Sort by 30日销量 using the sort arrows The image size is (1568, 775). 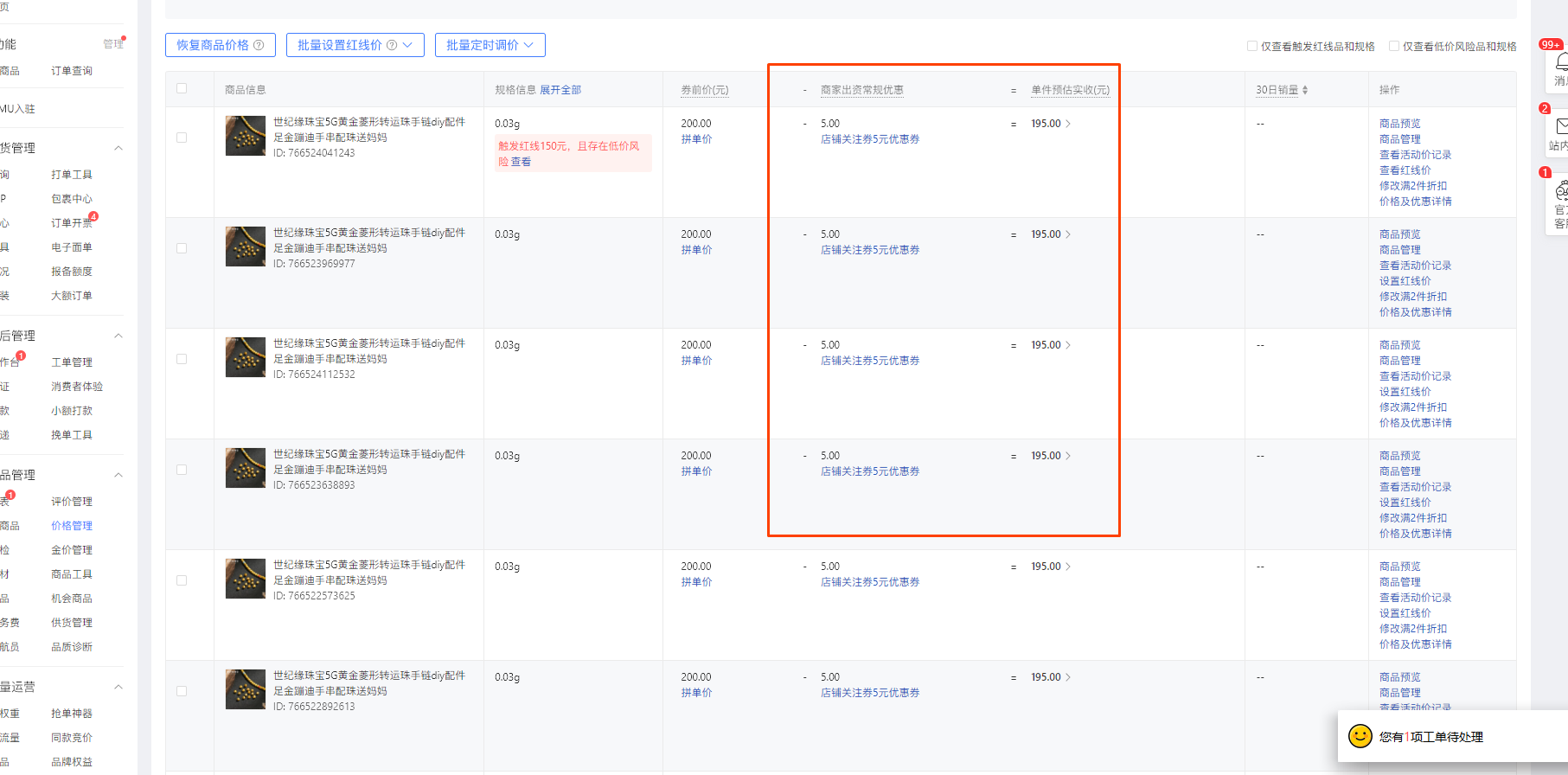coord(1305,90)
